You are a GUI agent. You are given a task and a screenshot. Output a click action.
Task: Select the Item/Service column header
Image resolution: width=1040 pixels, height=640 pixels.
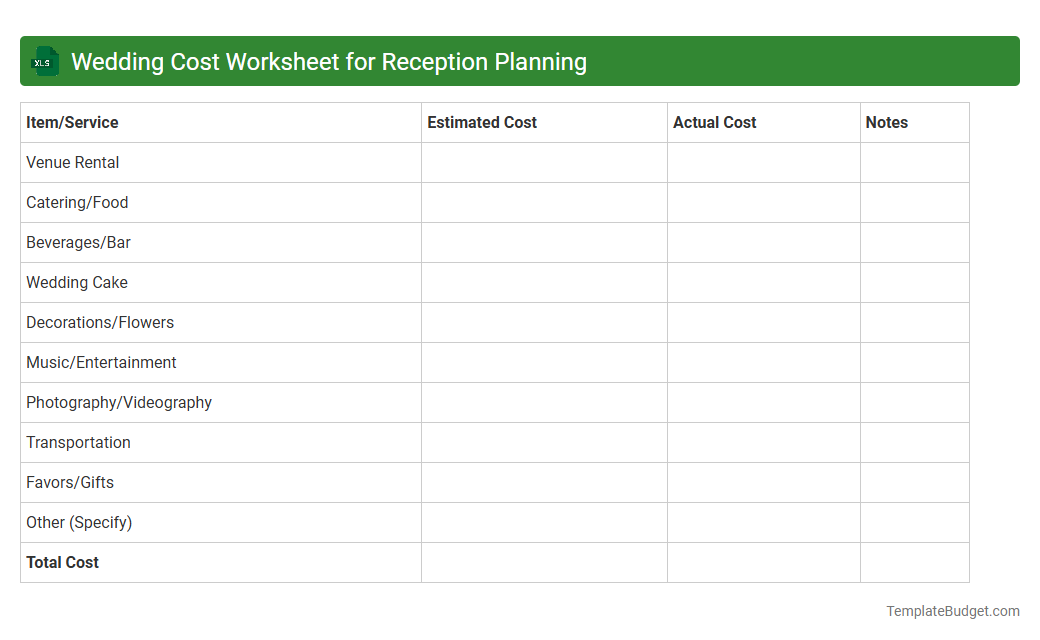[x=72, y=122]
